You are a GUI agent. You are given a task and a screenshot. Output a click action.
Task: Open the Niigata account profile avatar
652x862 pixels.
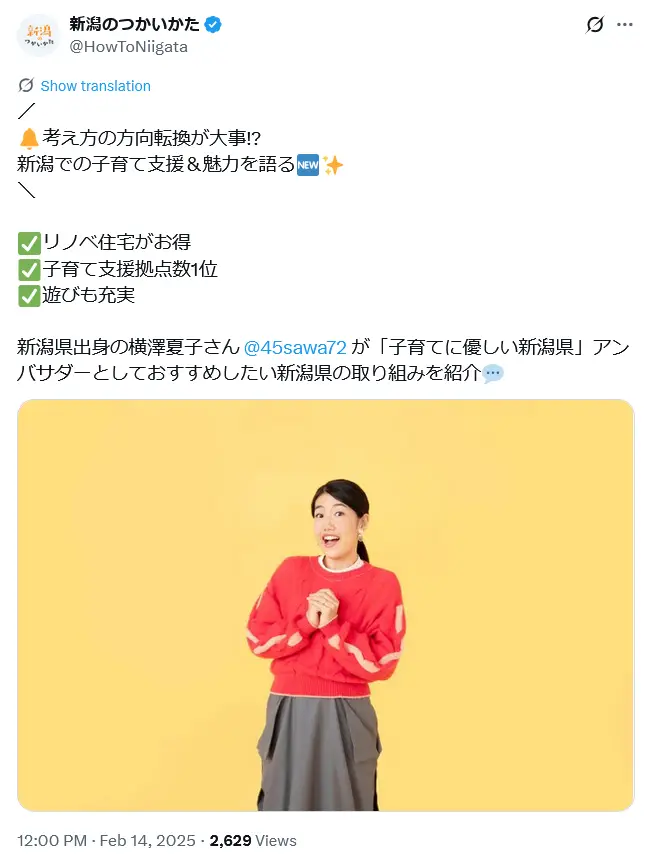tap(38, 35)
